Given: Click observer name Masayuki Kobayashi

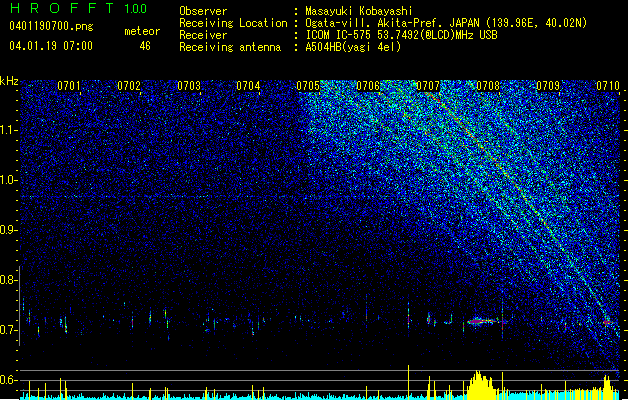Looking at the screenshot, I should click(359, 11).
